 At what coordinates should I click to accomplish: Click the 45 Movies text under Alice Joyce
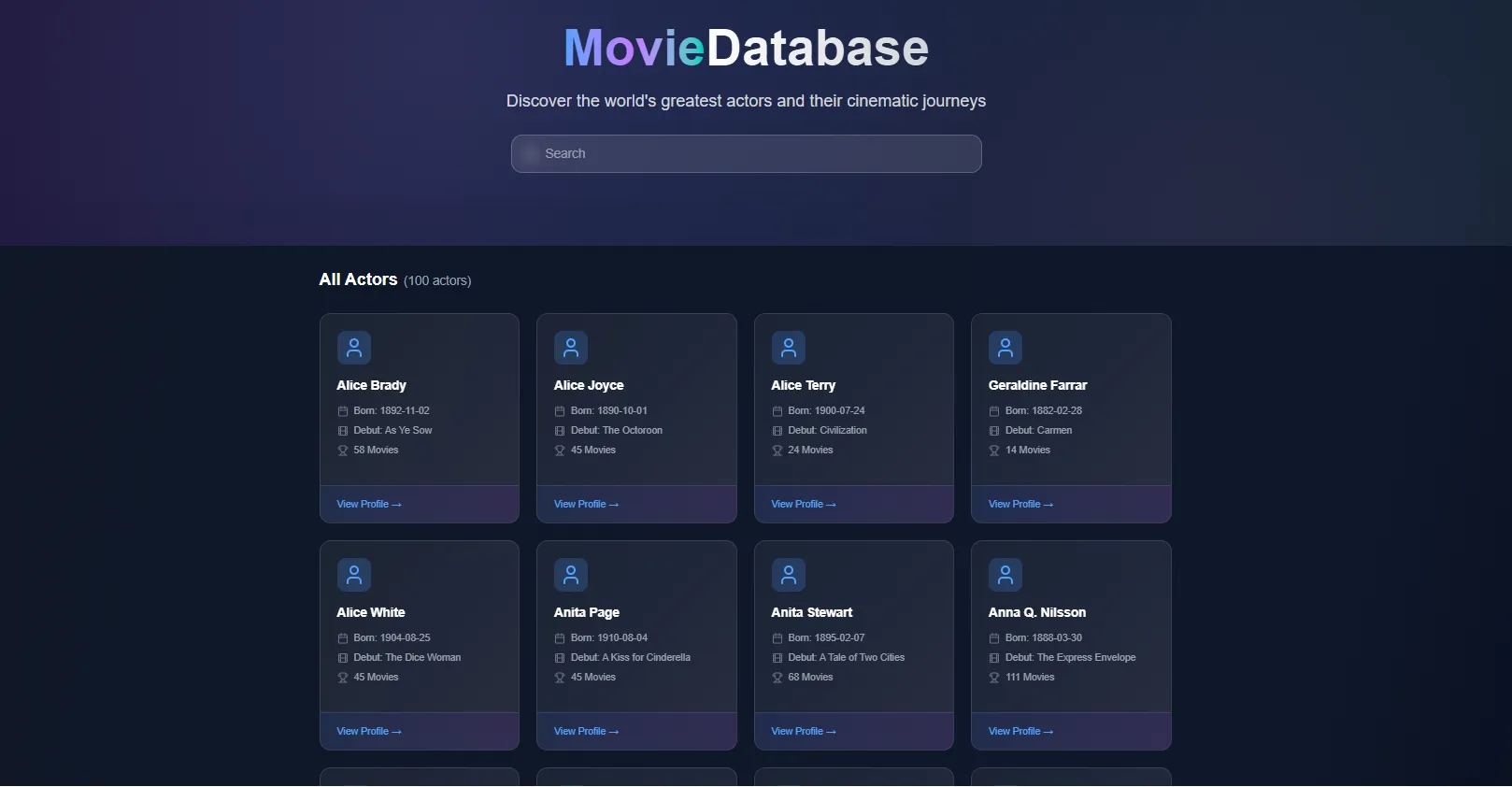point(593,450)
